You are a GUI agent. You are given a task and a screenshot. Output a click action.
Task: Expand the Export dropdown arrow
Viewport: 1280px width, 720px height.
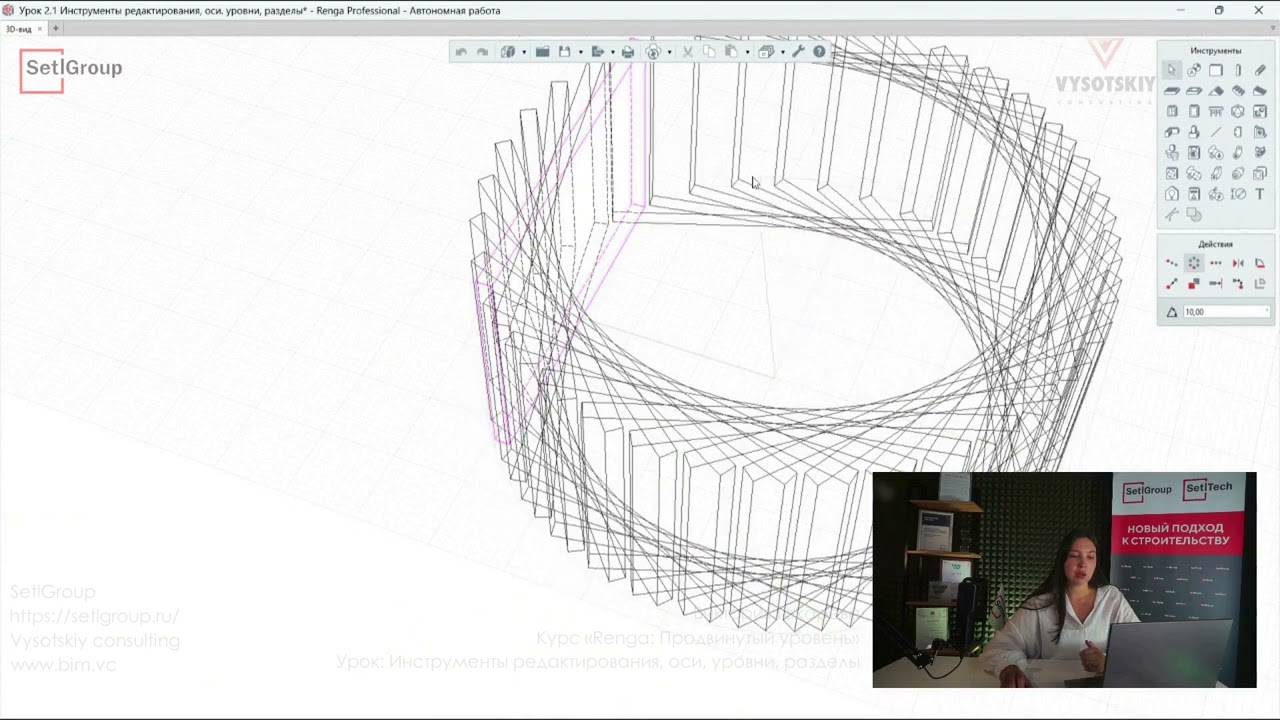(x=612, y=53)
